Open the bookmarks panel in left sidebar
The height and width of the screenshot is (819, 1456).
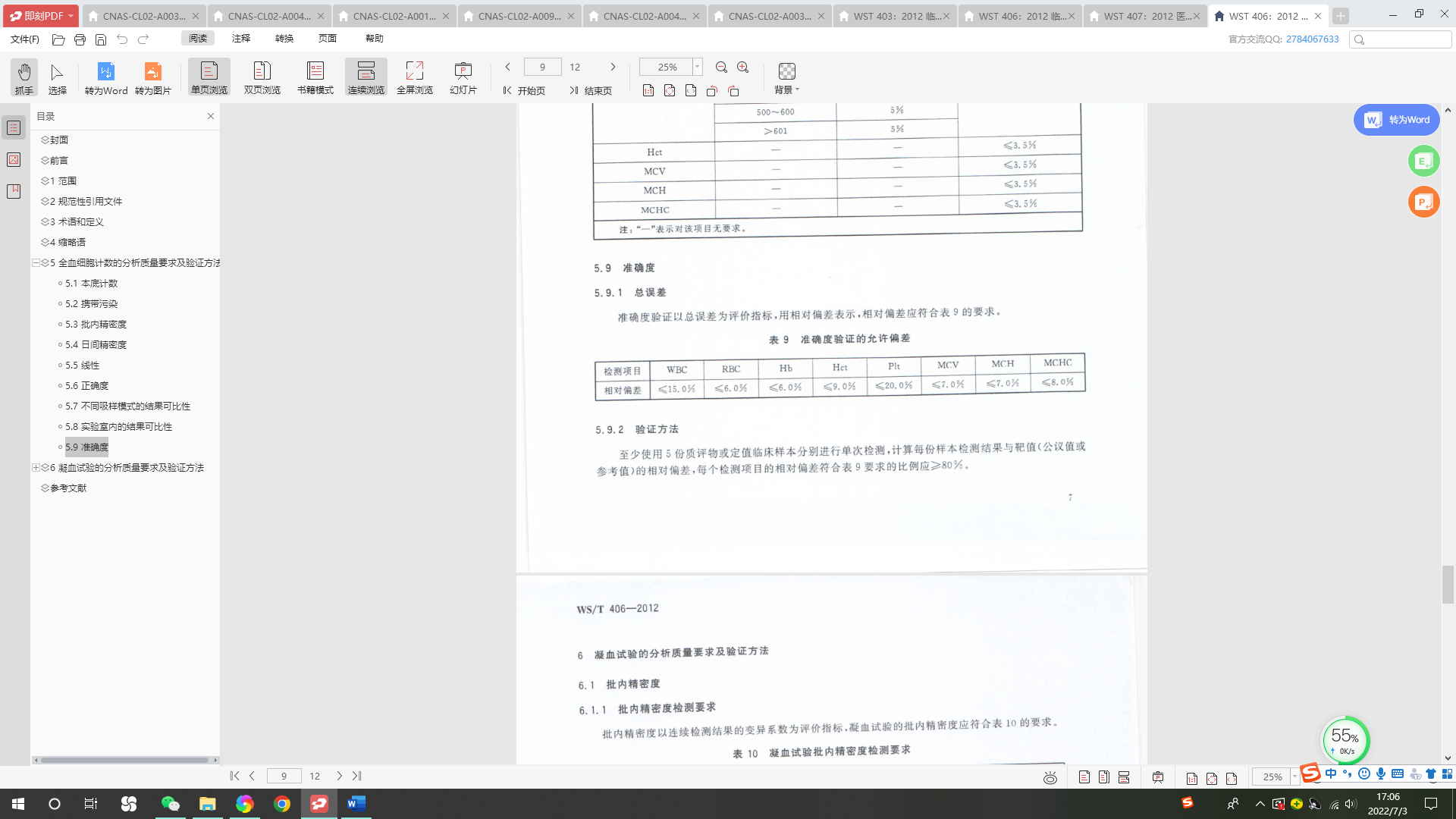click(14, 191)
